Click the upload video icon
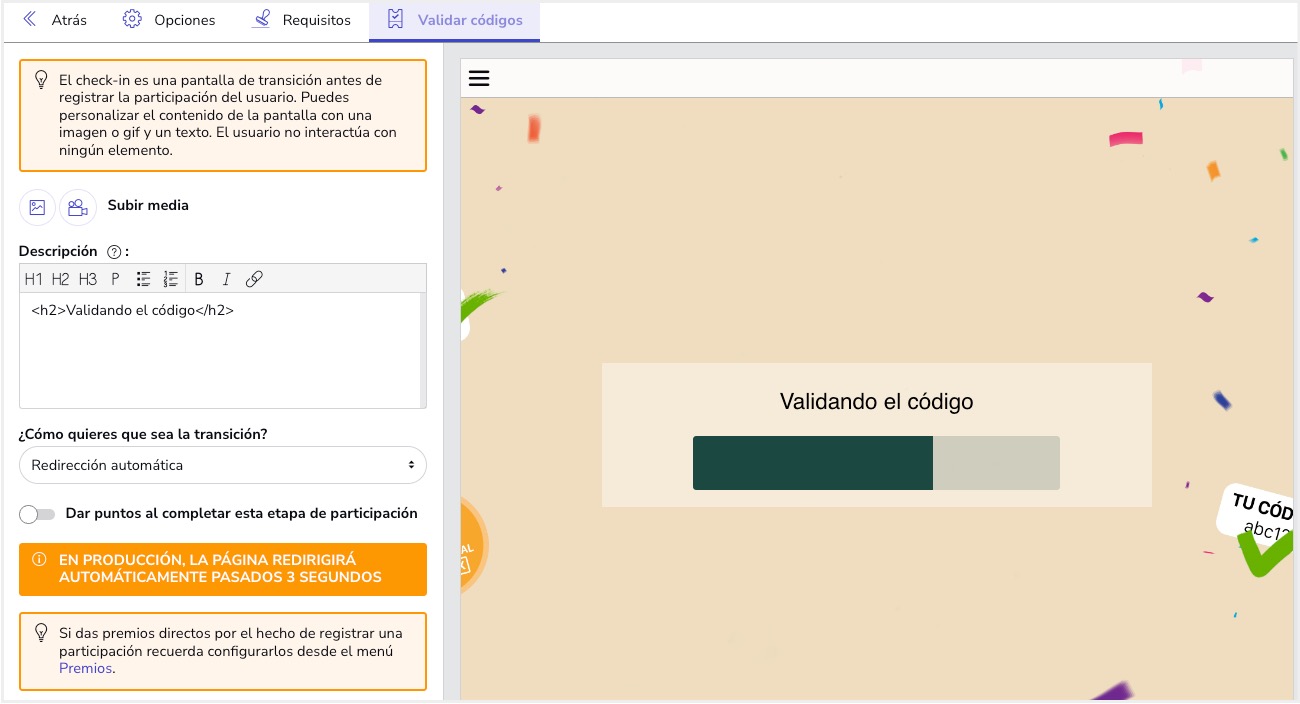 click(x=78, y=207)
